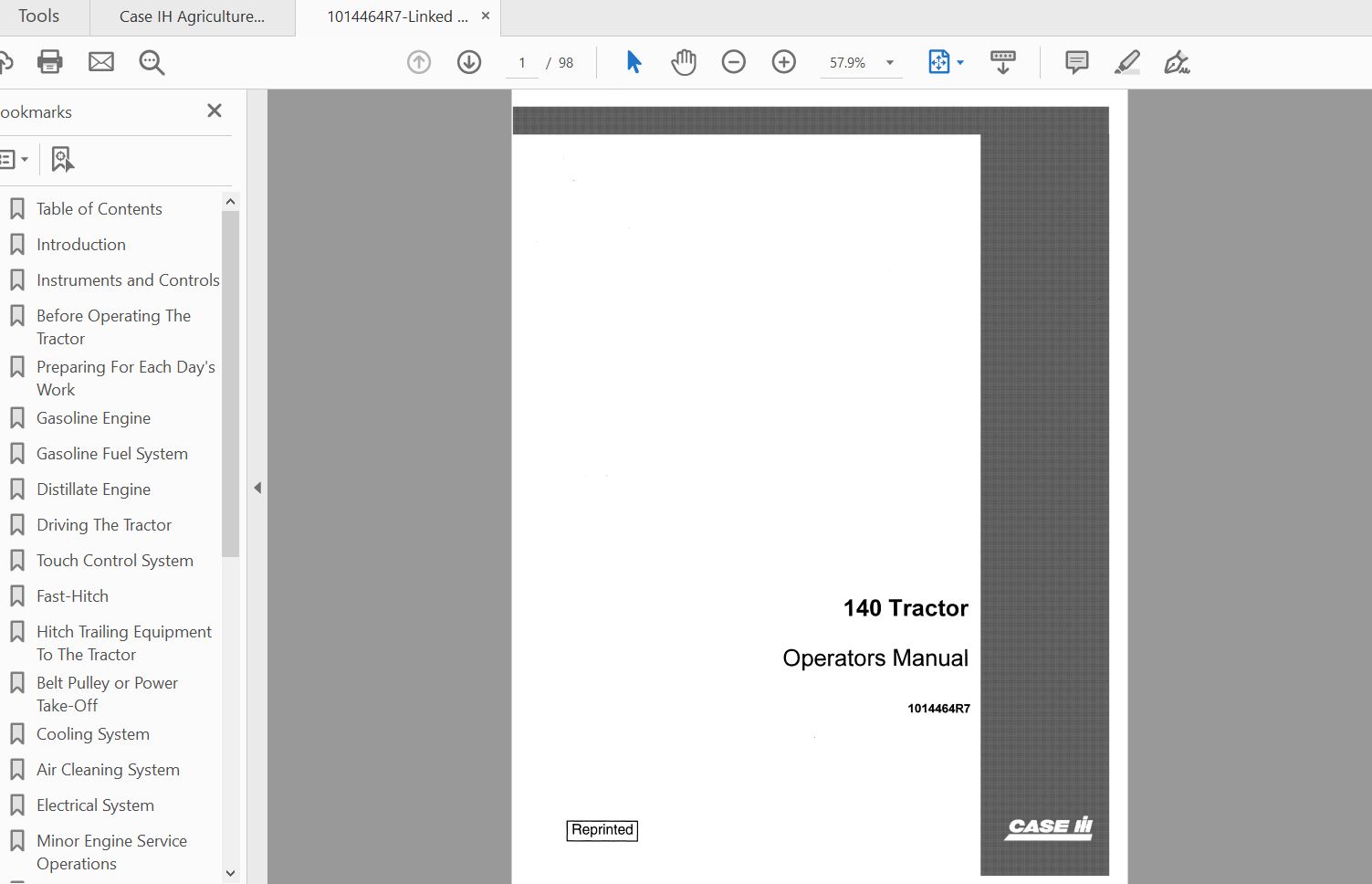This screenshot has height=884, width=1372.
Task: Click the 57.9% zoom value field
Action: 847,63
